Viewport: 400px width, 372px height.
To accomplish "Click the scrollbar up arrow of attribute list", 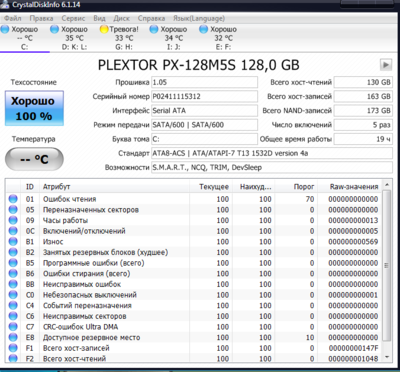I will 386,184.
